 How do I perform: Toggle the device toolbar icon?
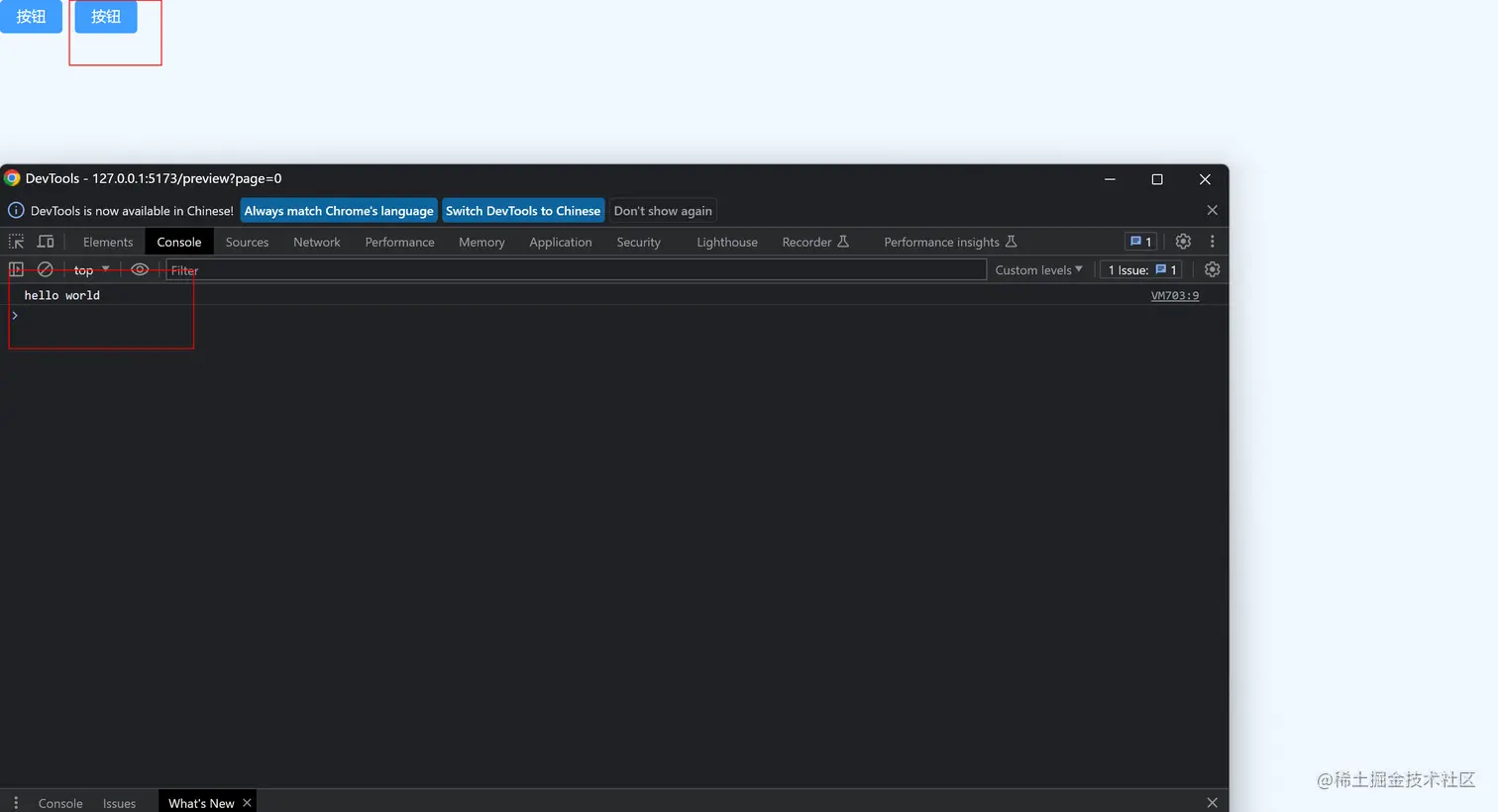(46, 242)
